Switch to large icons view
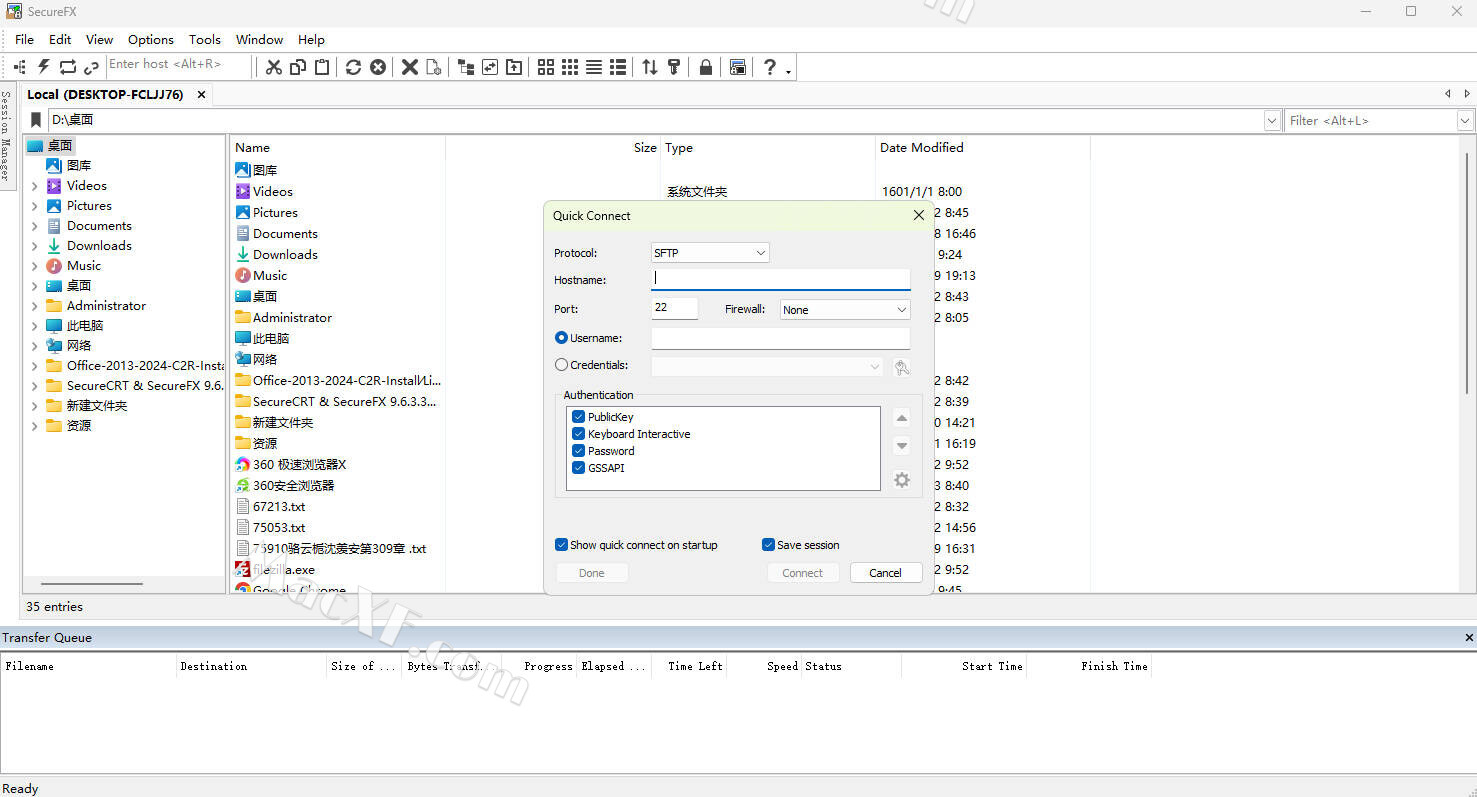Viewport: 1477px width, 797px height. pos(546,67)
